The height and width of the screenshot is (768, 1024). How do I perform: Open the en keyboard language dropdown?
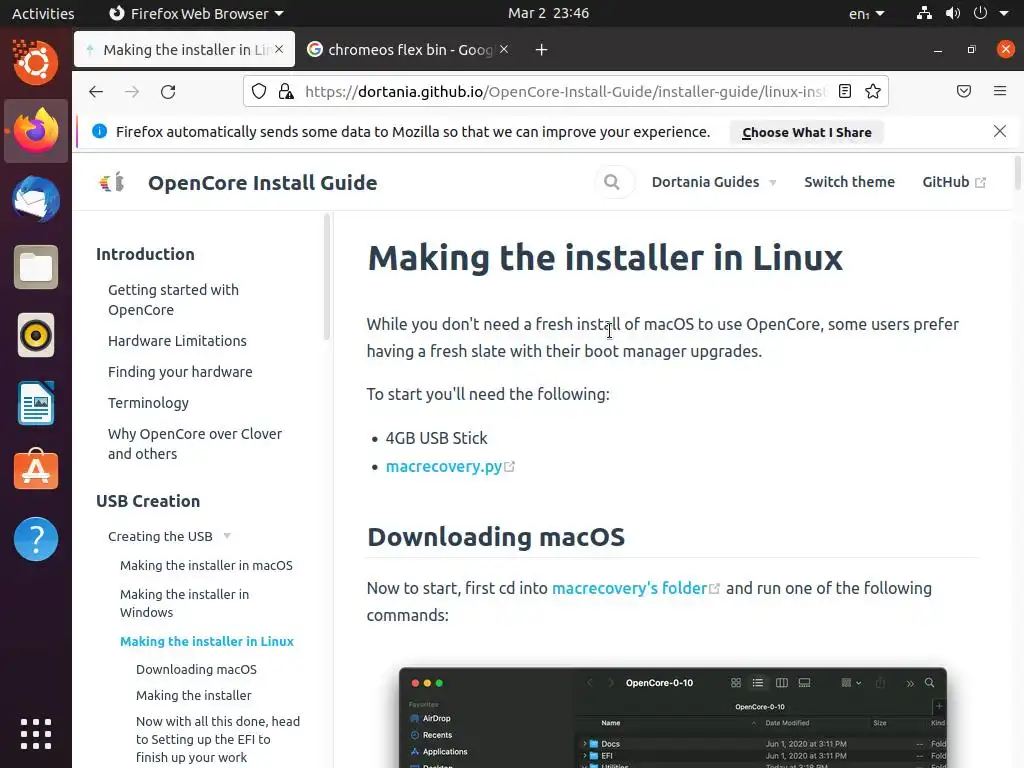(x=867, y=14)
